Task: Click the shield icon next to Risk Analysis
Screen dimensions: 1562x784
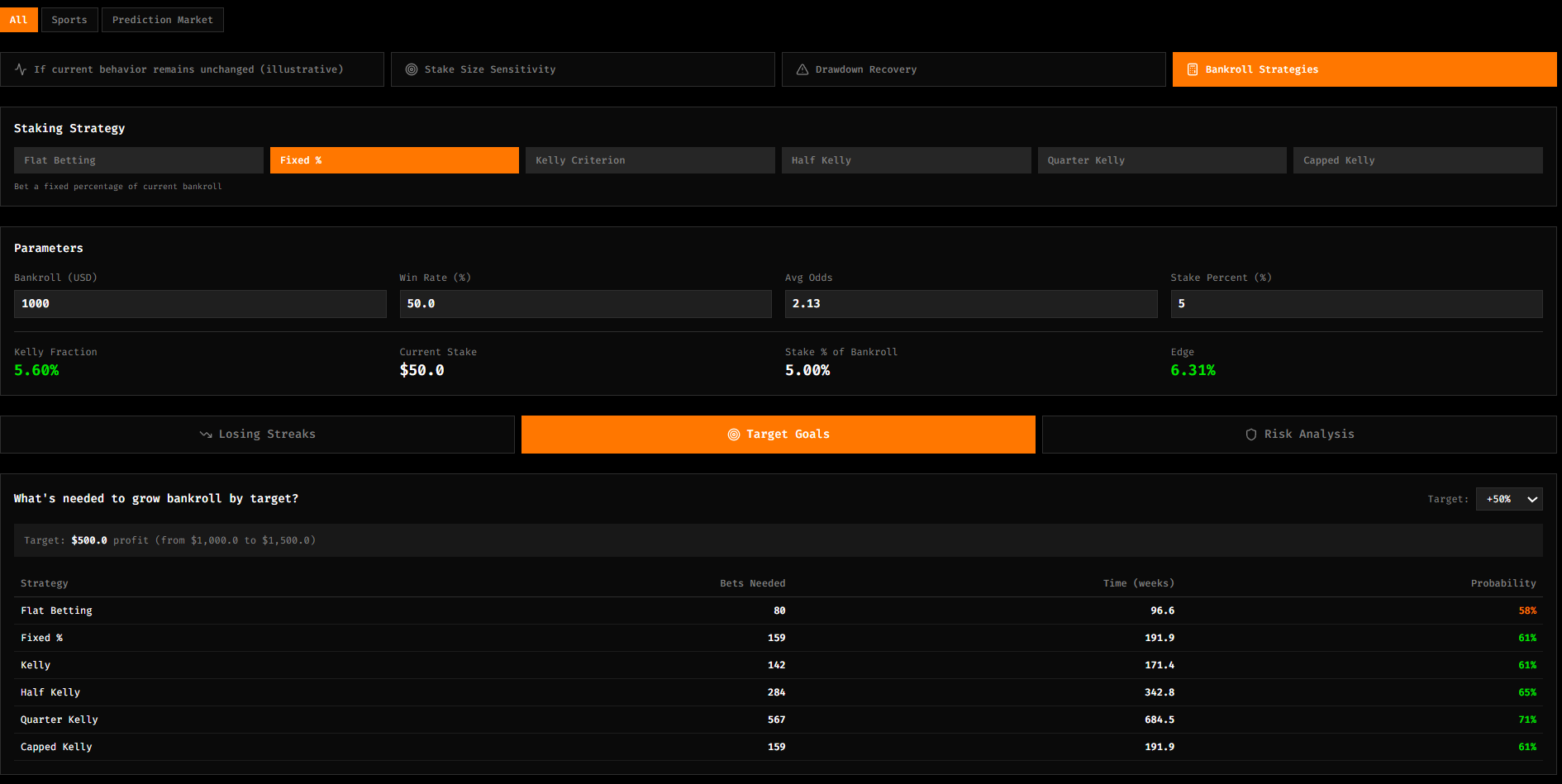Action: pyautogui.click(x=1250, y=434)
